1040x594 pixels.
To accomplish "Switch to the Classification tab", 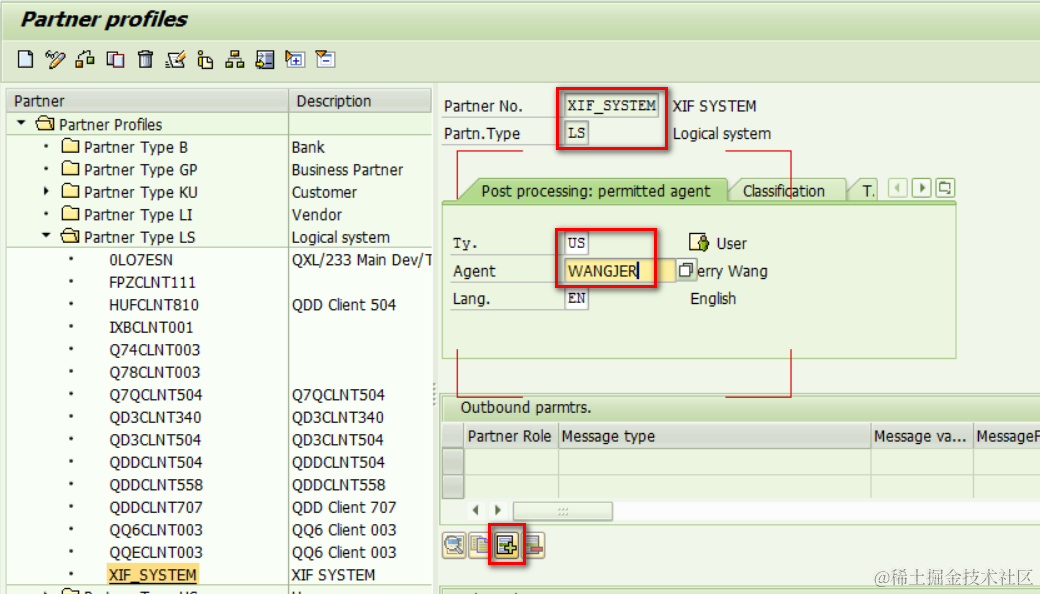I will coord(783,191).
